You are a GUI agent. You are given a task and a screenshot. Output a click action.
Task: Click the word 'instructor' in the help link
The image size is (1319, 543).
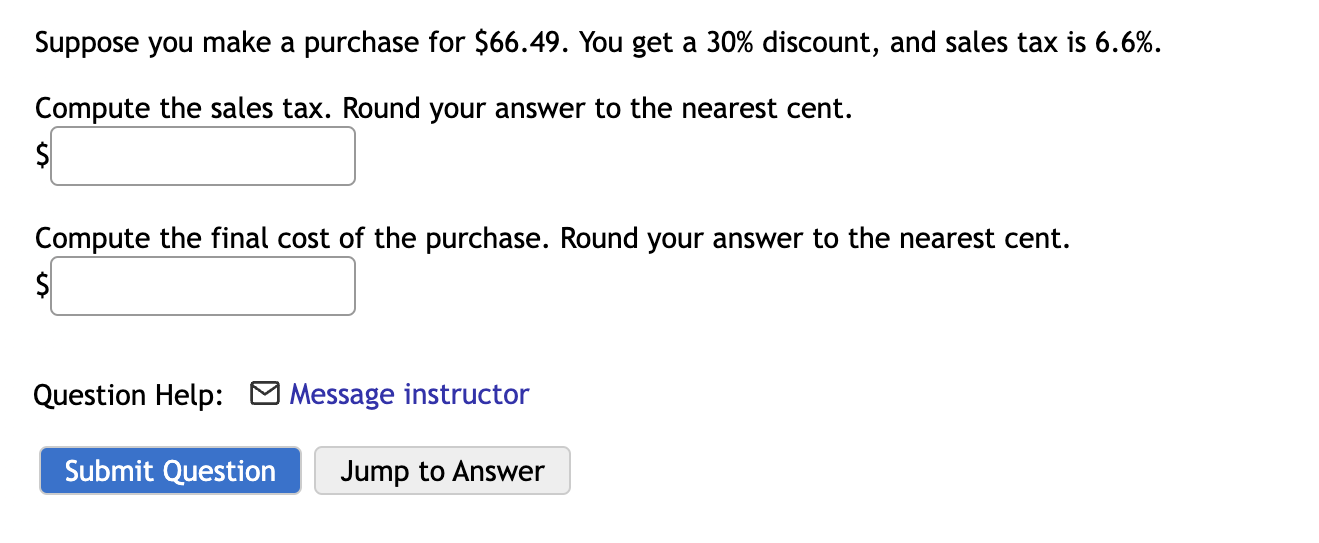pyautogui.click(x=466, y=394)
